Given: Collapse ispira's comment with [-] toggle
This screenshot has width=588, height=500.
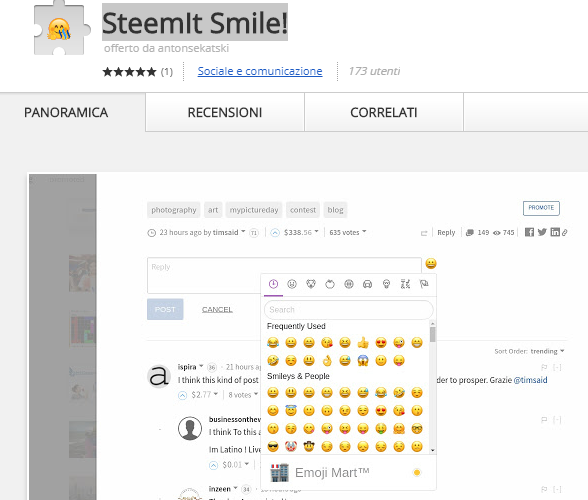Looking at the screenshot, I should (x=557, y=367).
